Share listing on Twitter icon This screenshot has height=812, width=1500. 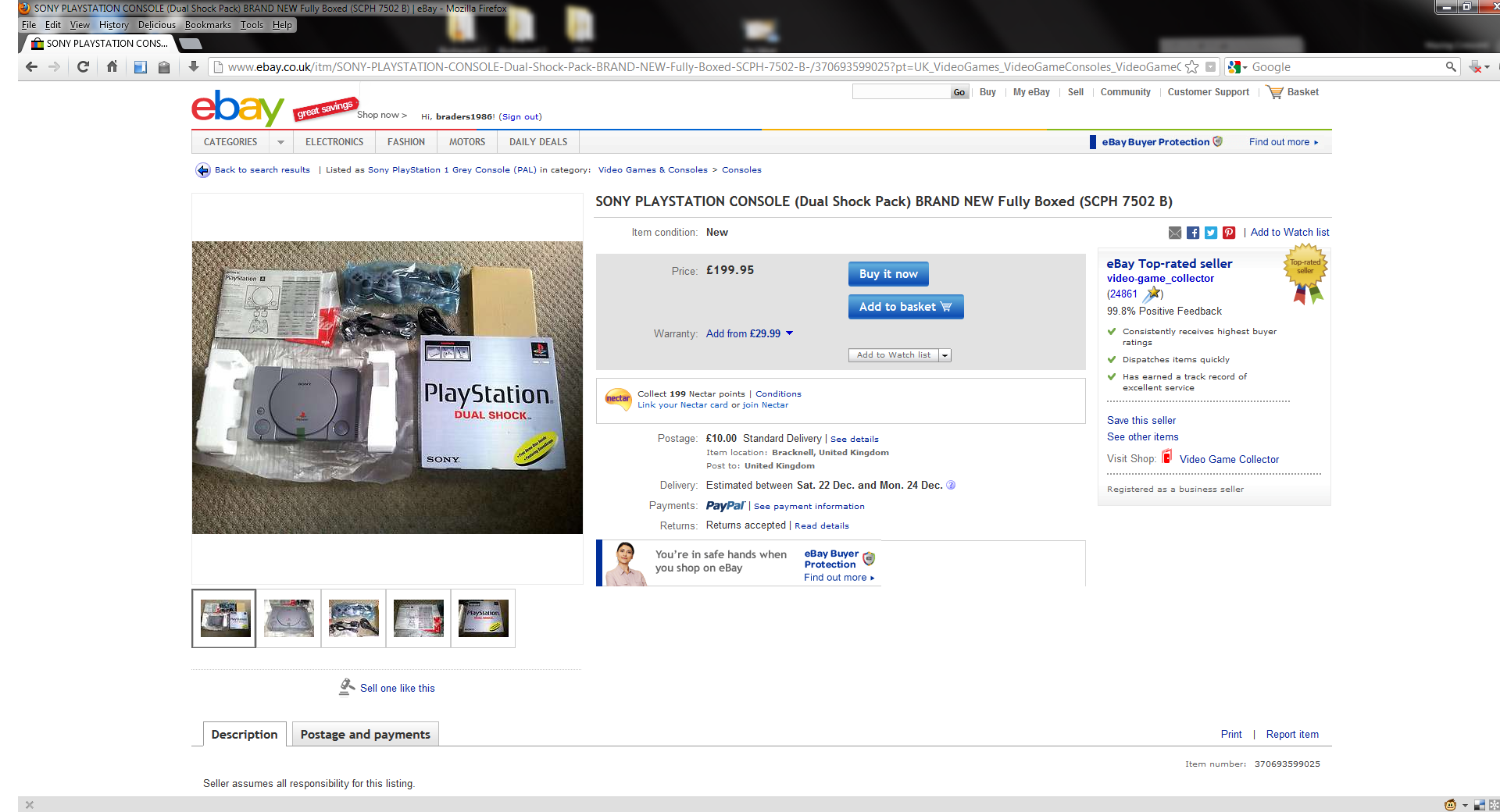click(1211, 233)
